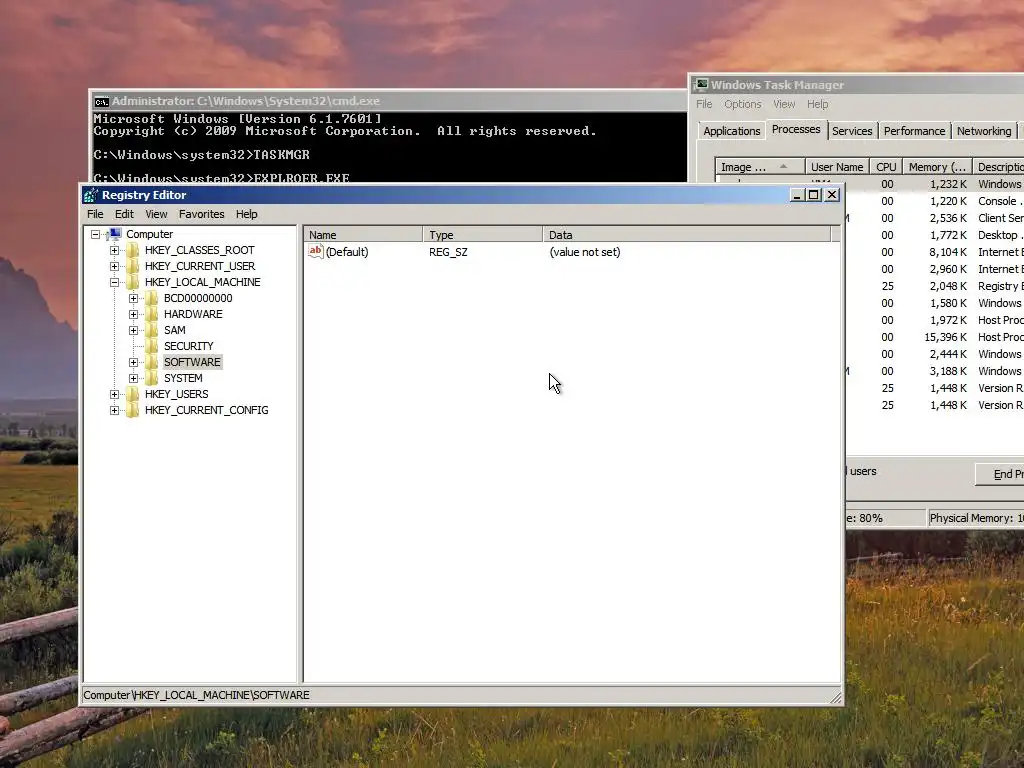
Task: Expand the SOFTWARE subkey
Action: click(x=134, y=362)
